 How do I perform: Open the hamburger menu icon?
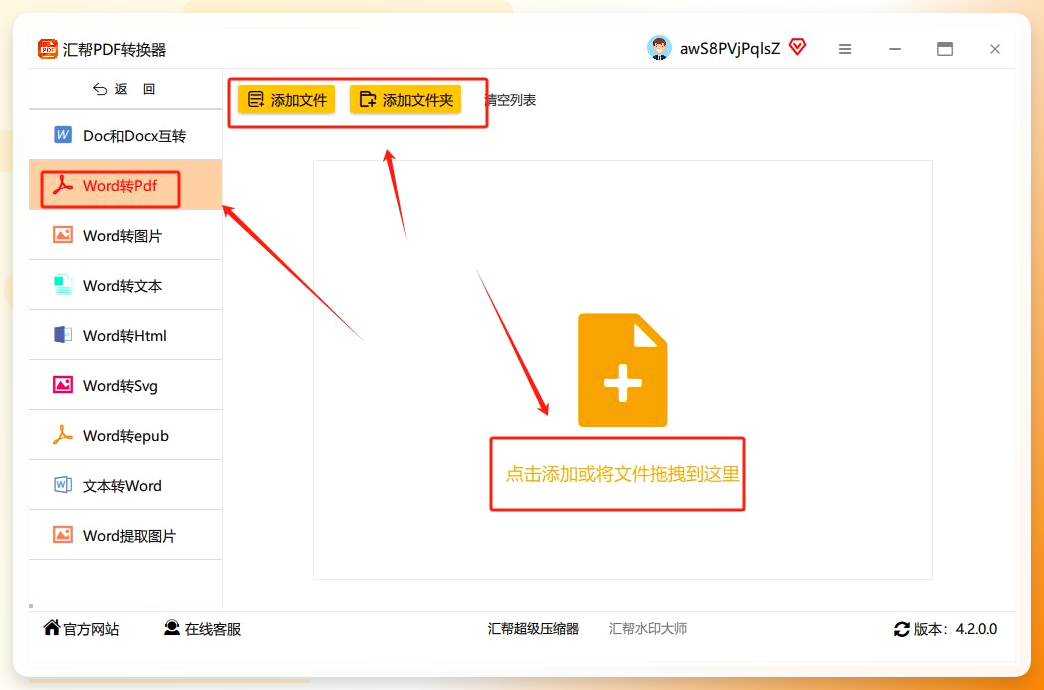tap(845, 49)
